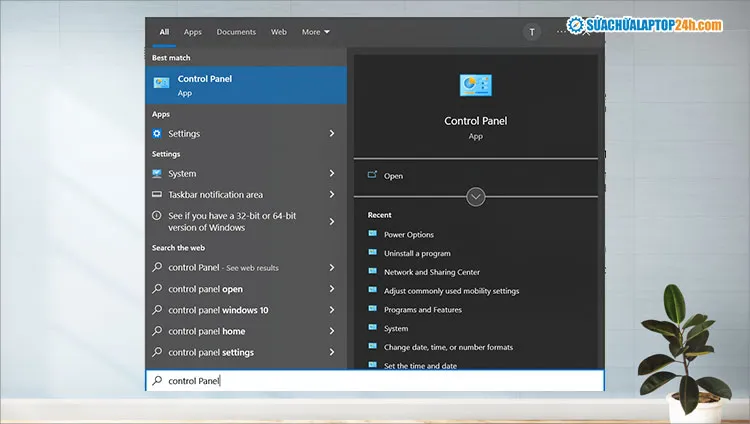The width and height of the screenshot is (750, 424).
Task: Click icon beside Change date, time, or number formats
Action: point(373,346)
